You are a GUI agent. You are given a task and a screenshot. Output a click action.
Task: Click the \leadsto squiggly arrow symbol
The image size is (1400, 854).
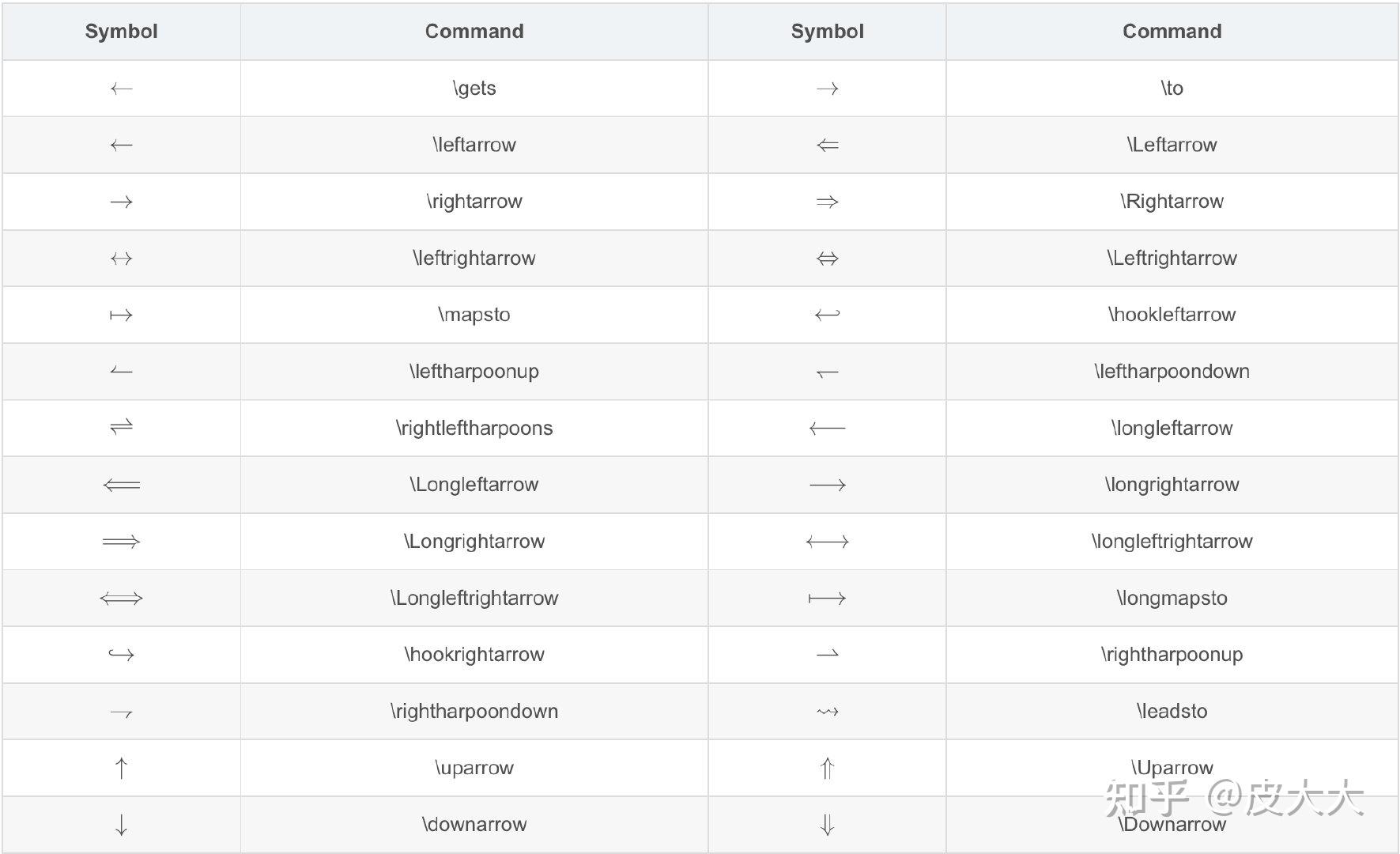827,712
